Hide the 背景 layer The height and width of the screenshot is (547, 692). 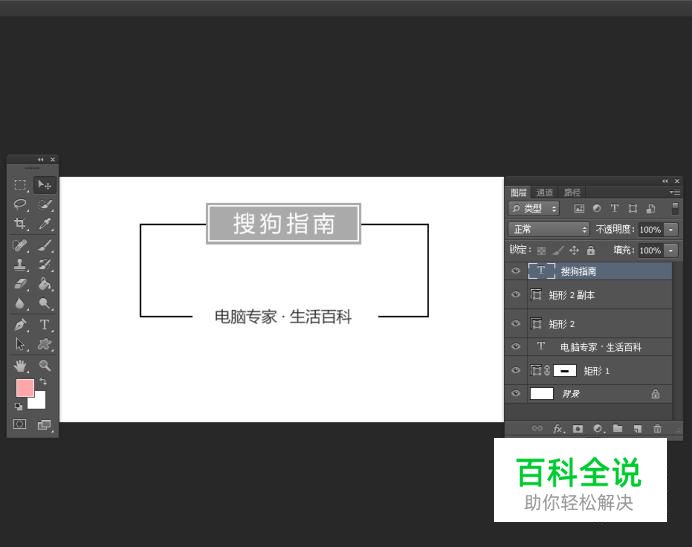[515, 393]
